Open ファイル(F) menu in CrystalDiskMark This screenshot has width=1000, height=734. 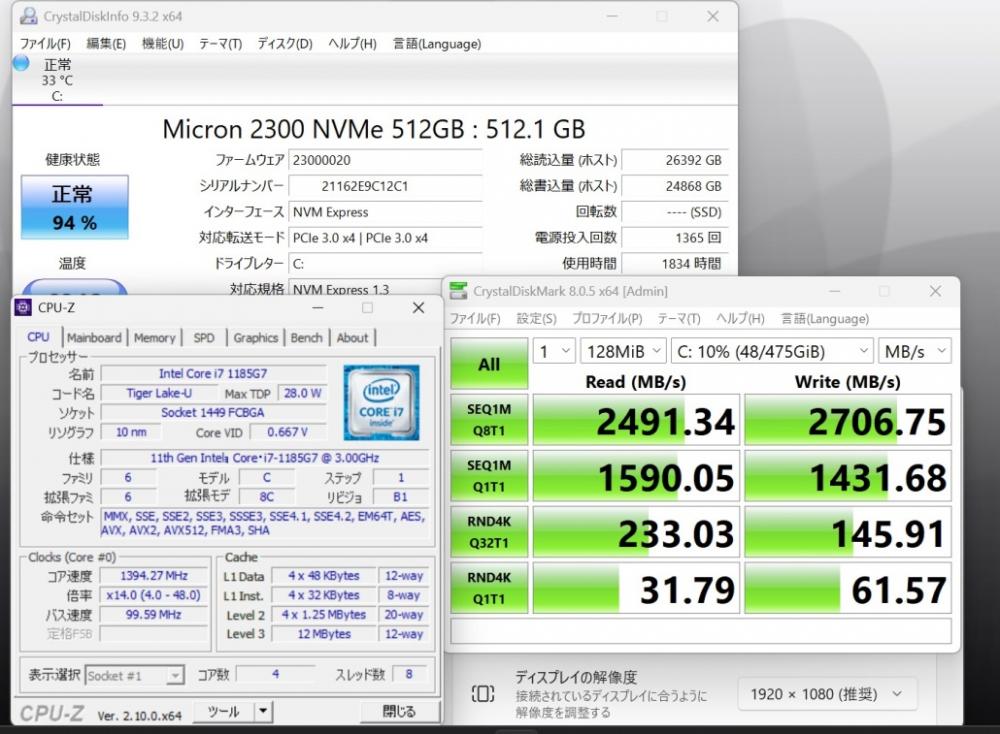coord(475,318)
